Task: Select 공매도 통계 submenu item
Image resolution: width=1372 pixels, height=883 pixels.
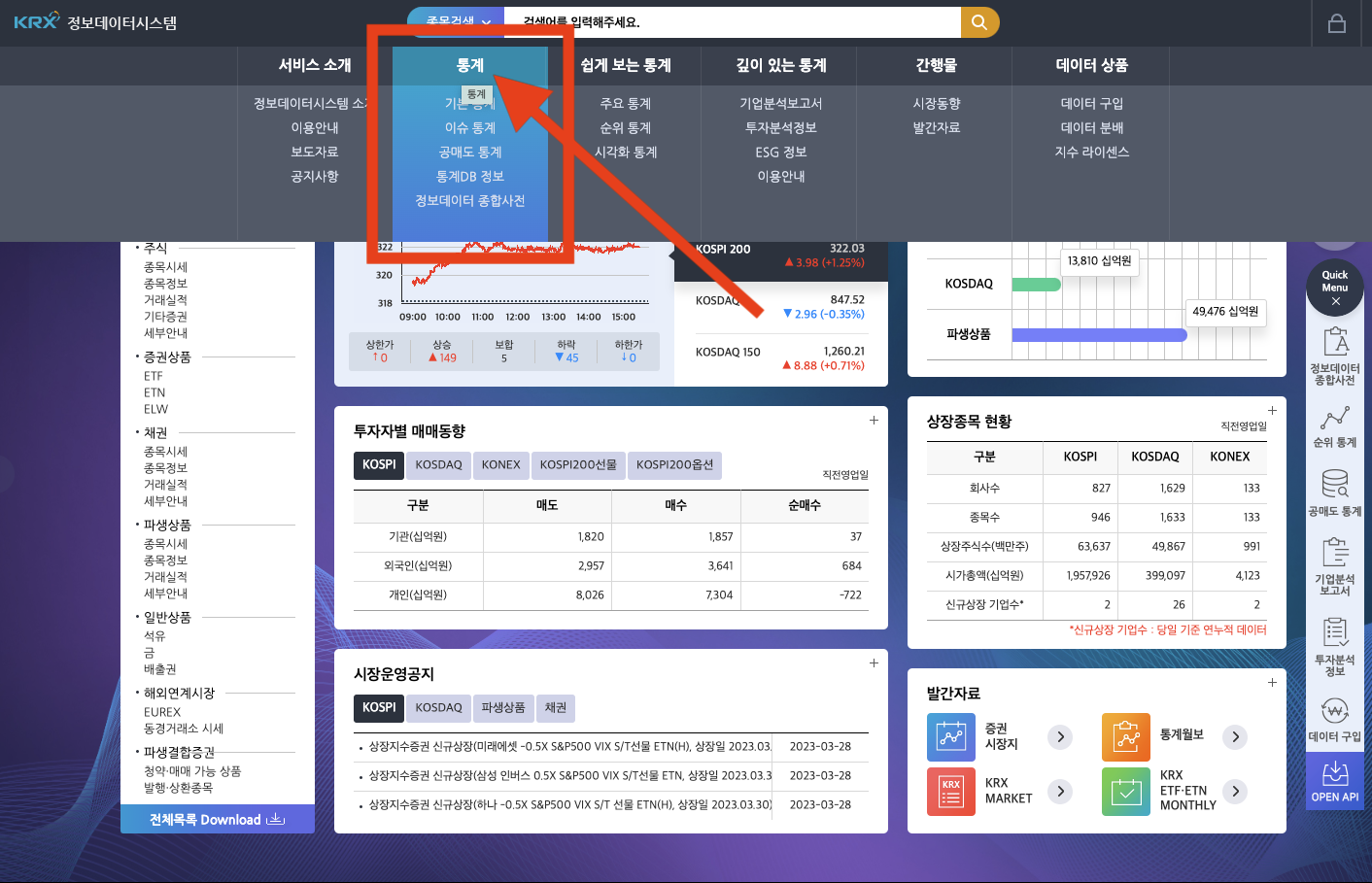Action: (470, 153)
